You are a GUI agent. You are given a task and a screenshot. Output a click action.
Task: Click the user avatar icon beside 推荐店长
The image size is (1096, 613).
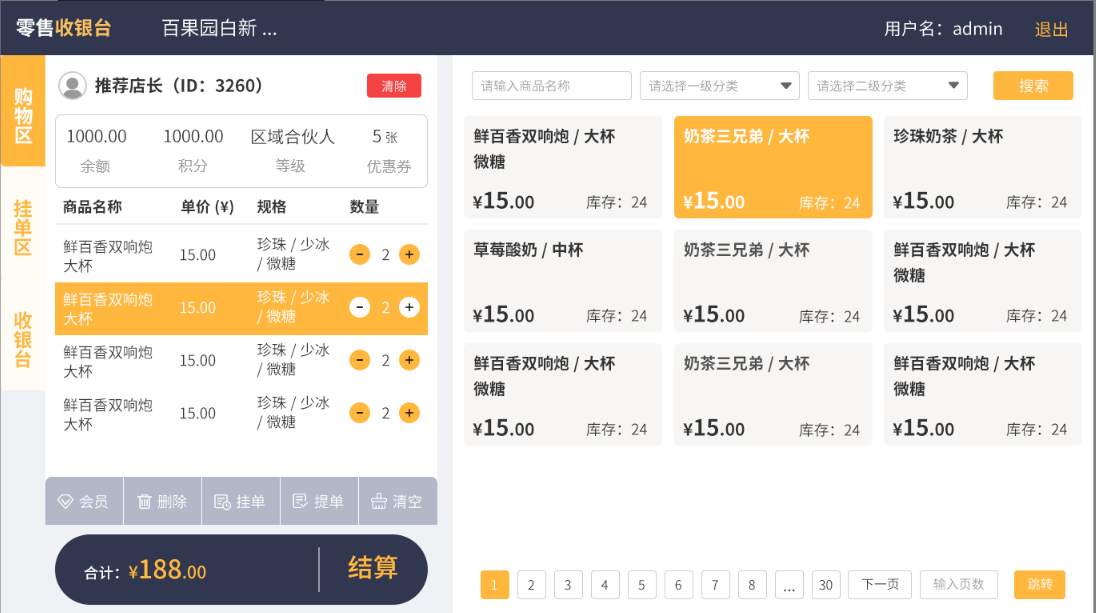[x=72, y=86]
